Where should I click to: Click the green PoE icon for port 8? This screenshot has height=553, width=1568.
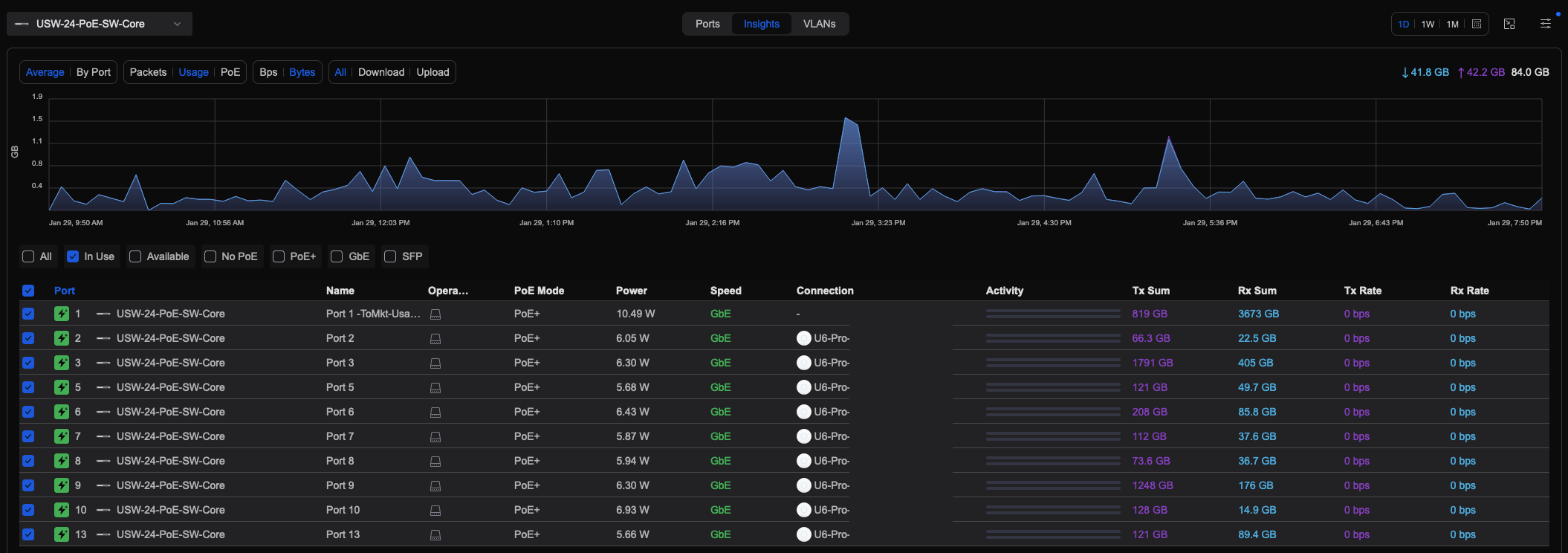62,461
